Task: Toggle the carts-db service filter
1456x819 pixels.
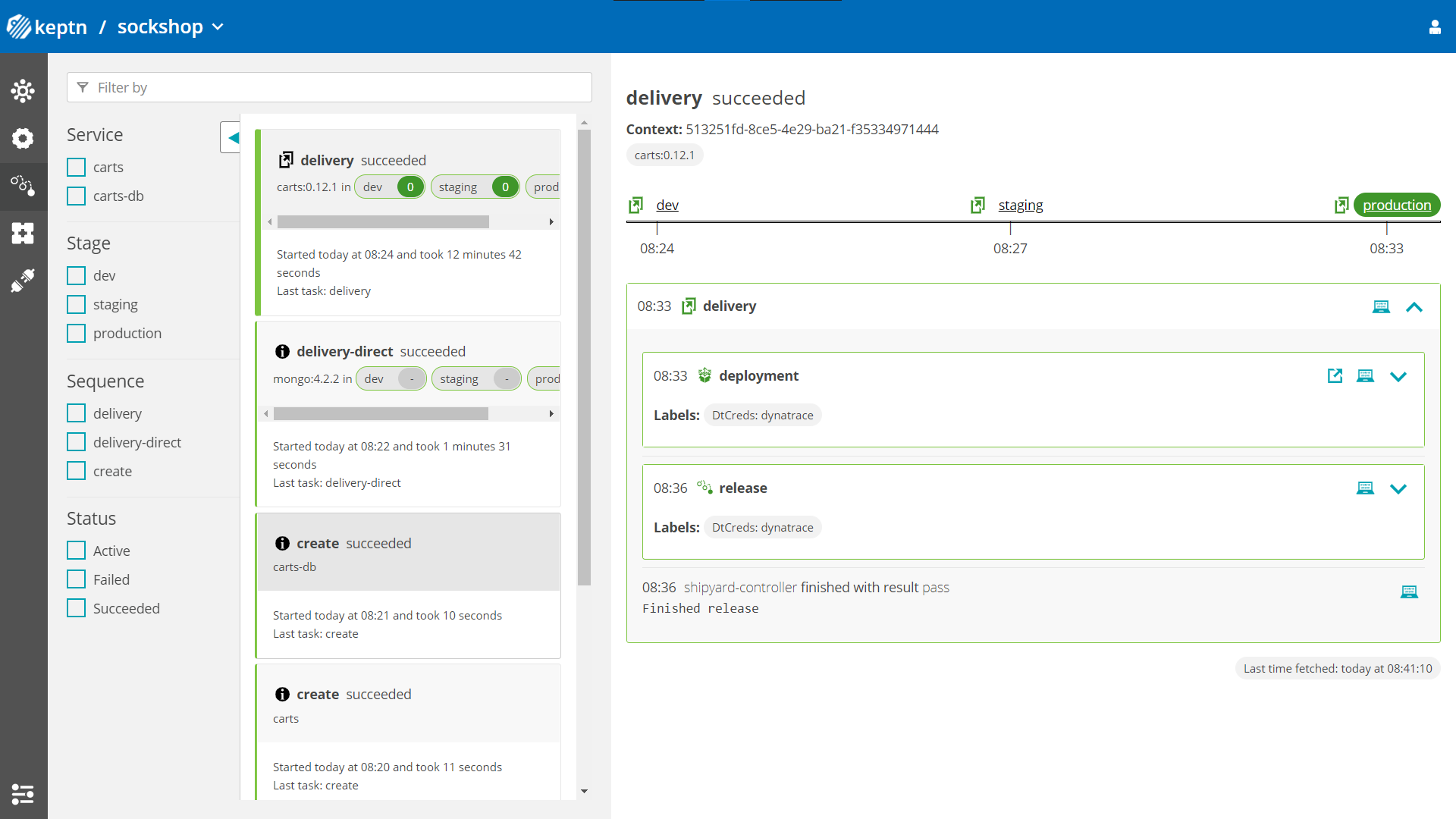Action: pos(77,196)
